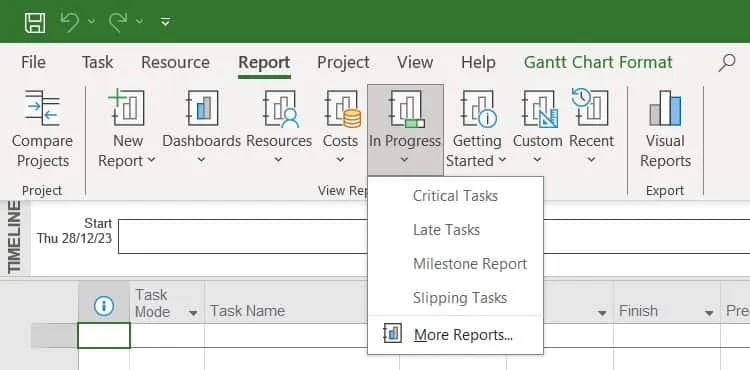This screenshot has width=750, height=370.
Task: Click the info indicator column header
Action: 104,306
